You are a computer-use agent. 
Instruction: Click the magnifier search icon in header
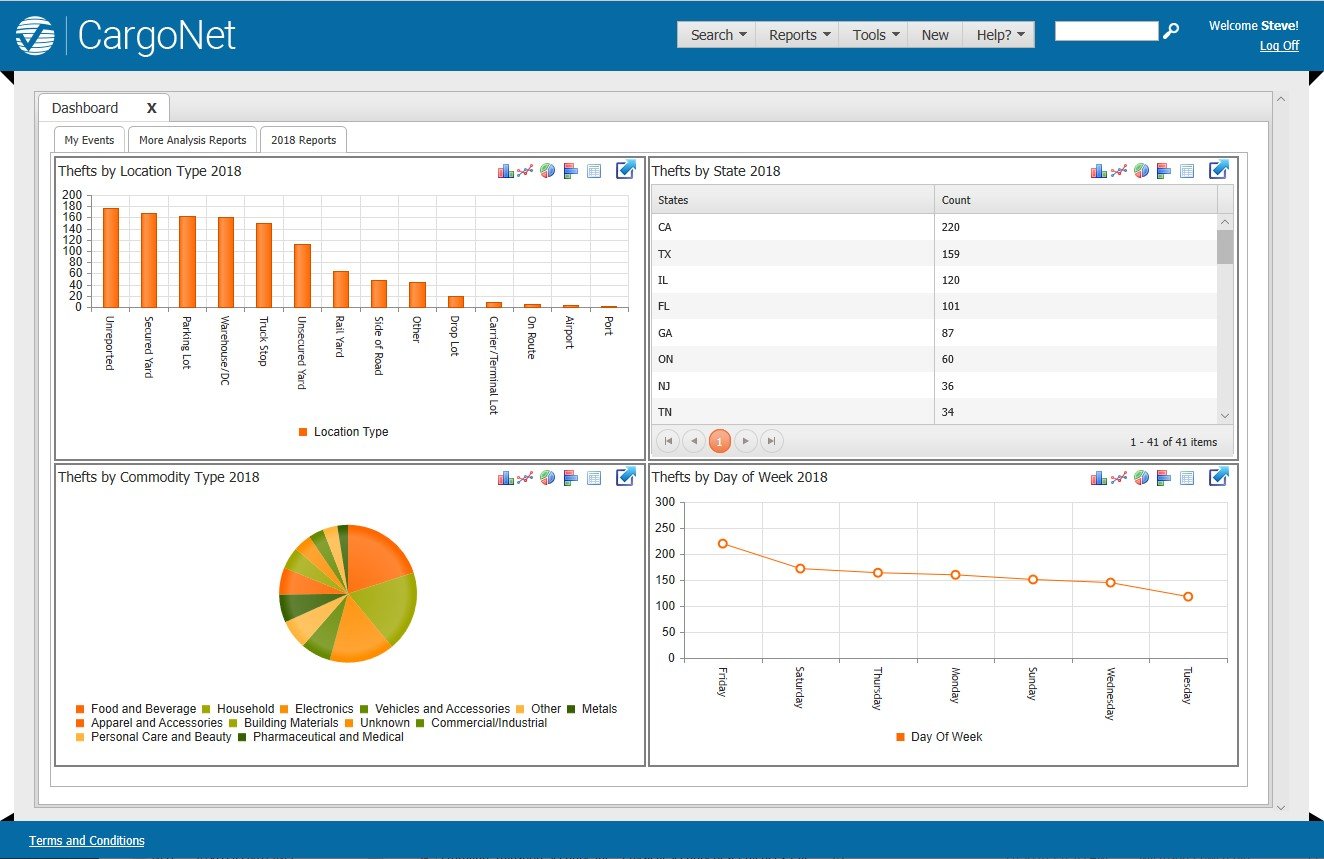[x=1171, y=31]
